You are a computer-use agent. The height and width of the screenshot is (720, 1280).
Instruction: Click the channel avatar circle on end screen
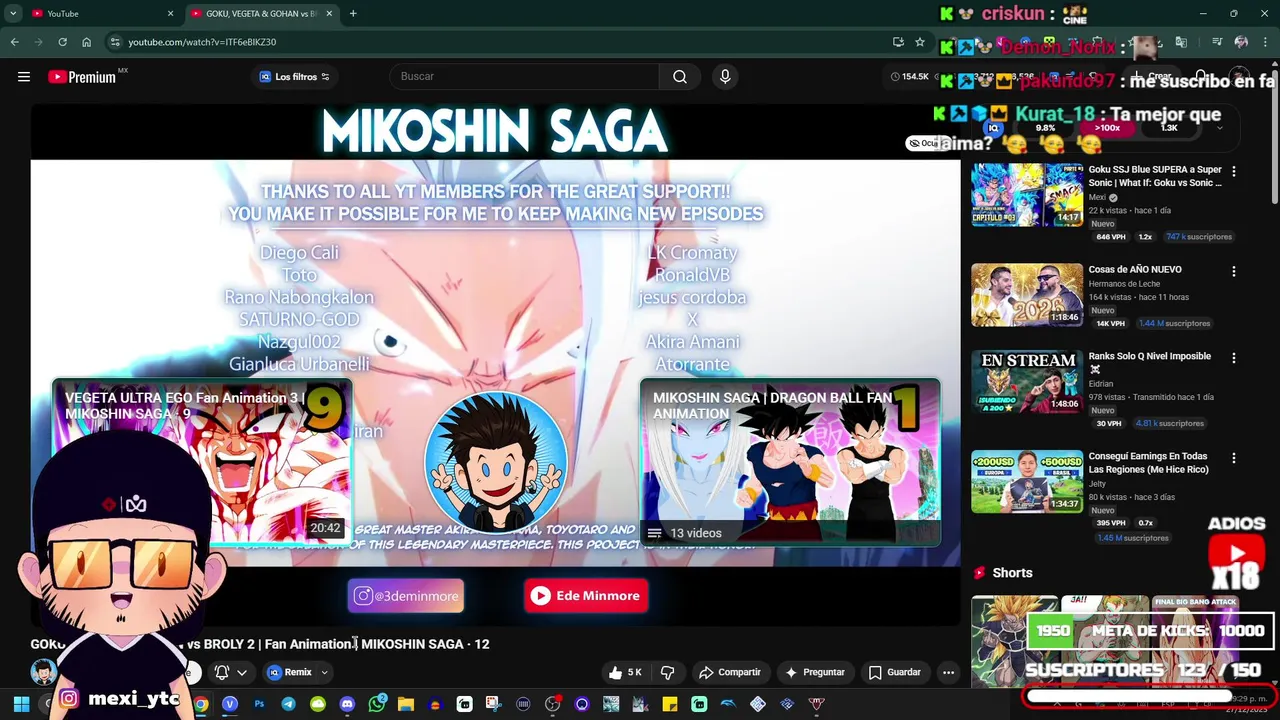coord(495,462)
